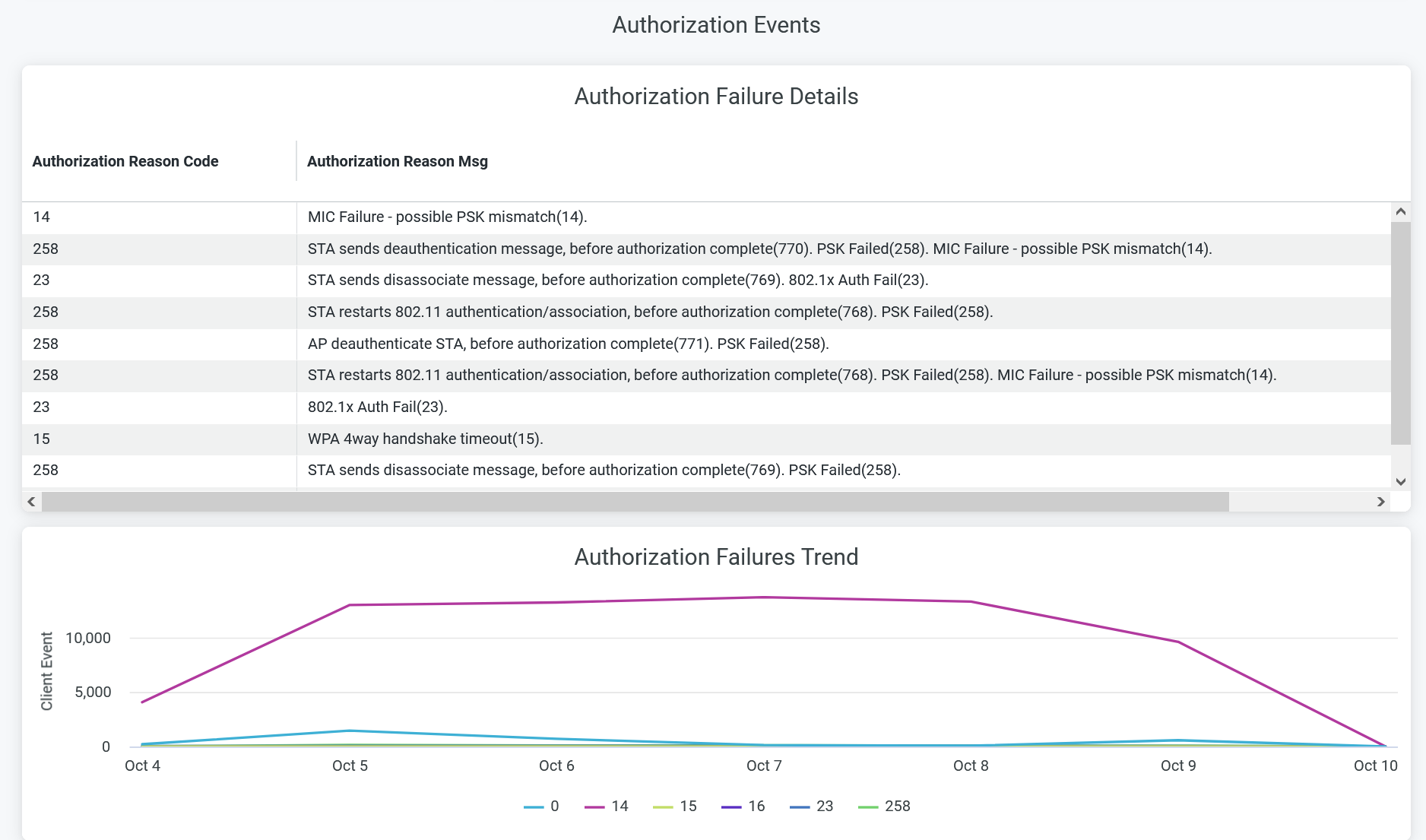This screenshot has height=840, width=1426.
Task: Select the MIC Failure code 14 row
Action: point(447,217)
